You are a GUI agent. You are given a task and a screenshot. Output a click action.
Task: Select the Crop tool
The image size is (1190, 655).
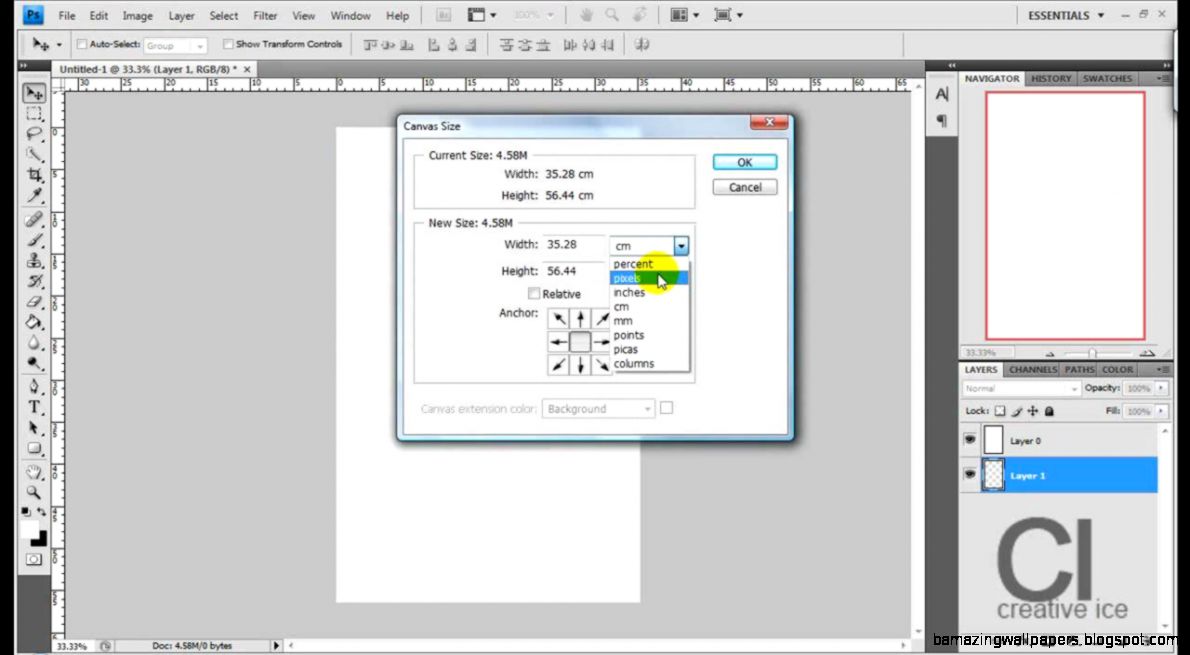pyautogui.click(x=34, y=175)
